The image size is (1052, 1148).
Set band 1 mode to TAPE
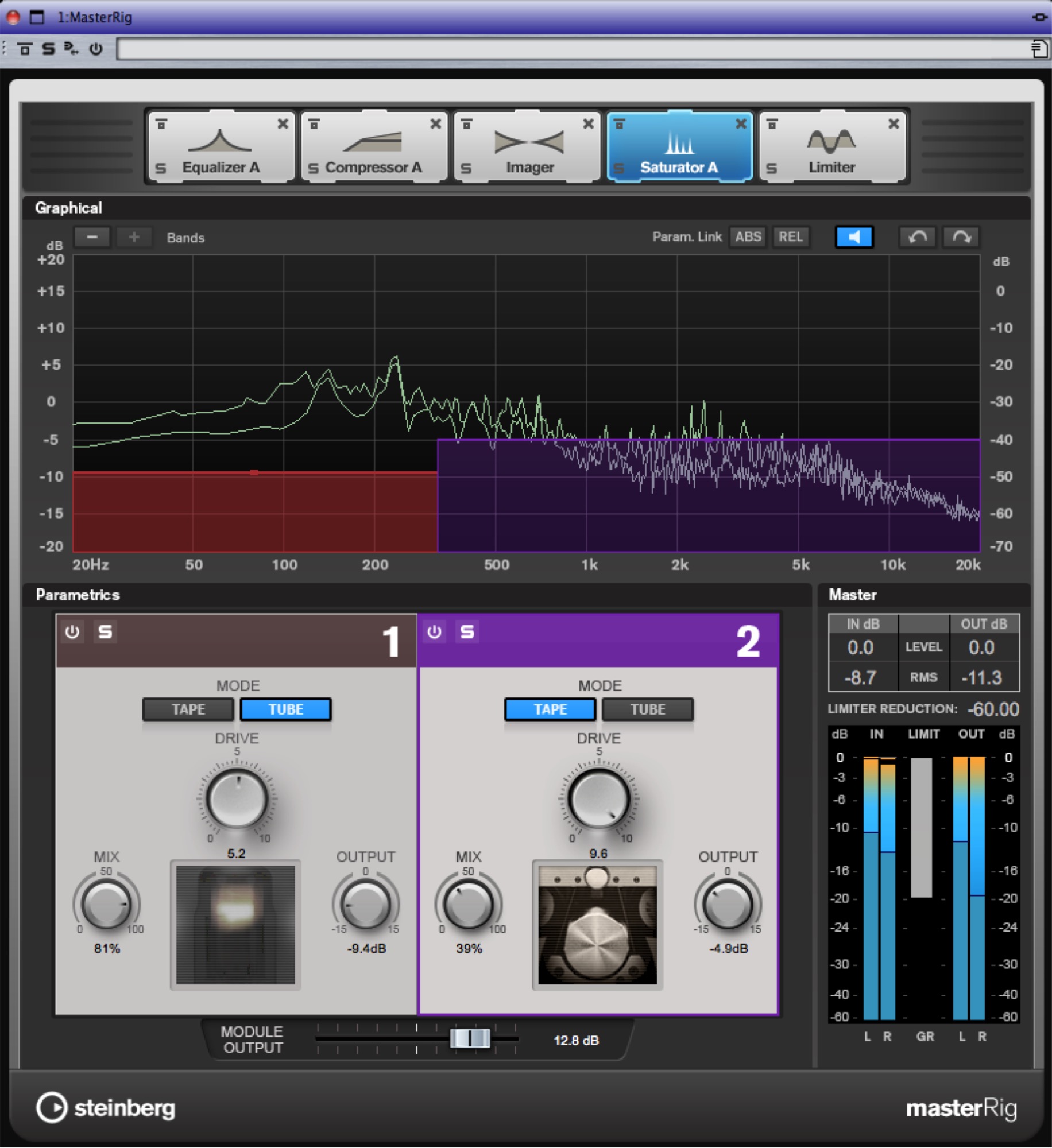click(188, 709)
